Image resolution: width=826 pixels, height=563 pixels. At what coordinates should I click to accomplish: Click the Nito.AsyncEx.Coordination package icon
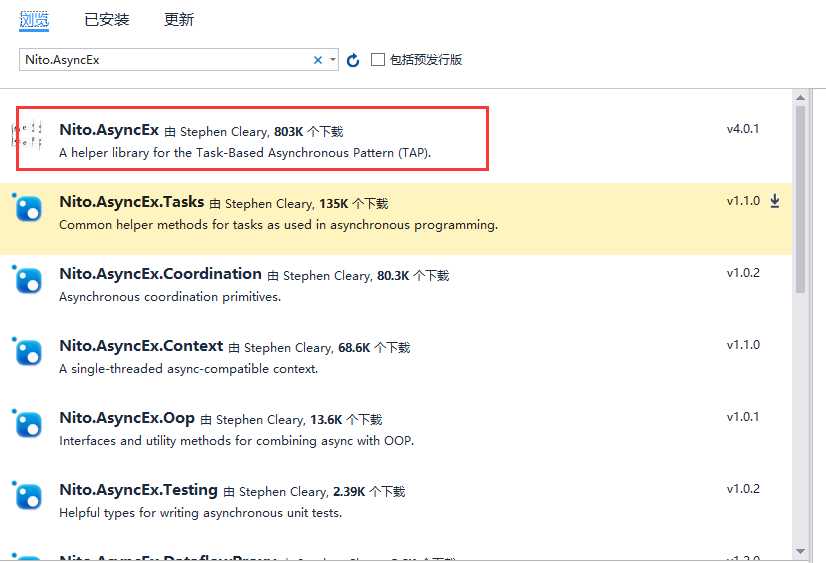(27, 279)
